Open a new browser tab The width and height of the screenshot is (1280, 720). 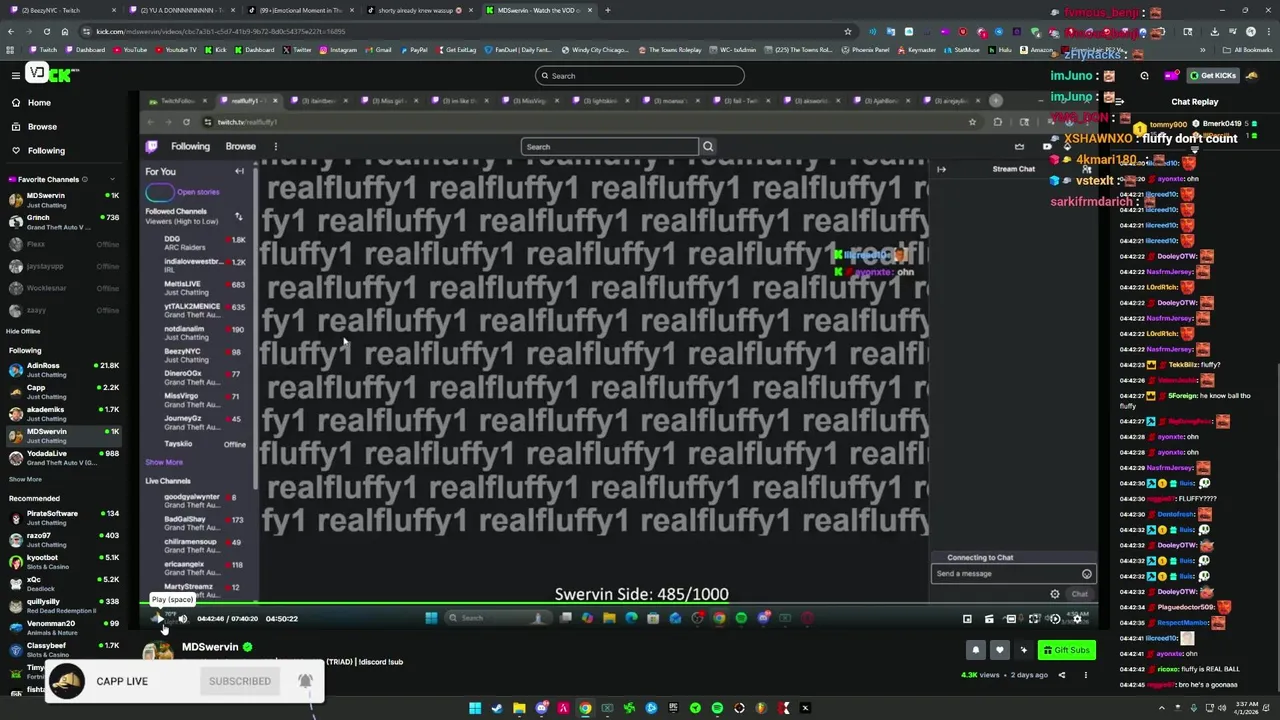608,10
